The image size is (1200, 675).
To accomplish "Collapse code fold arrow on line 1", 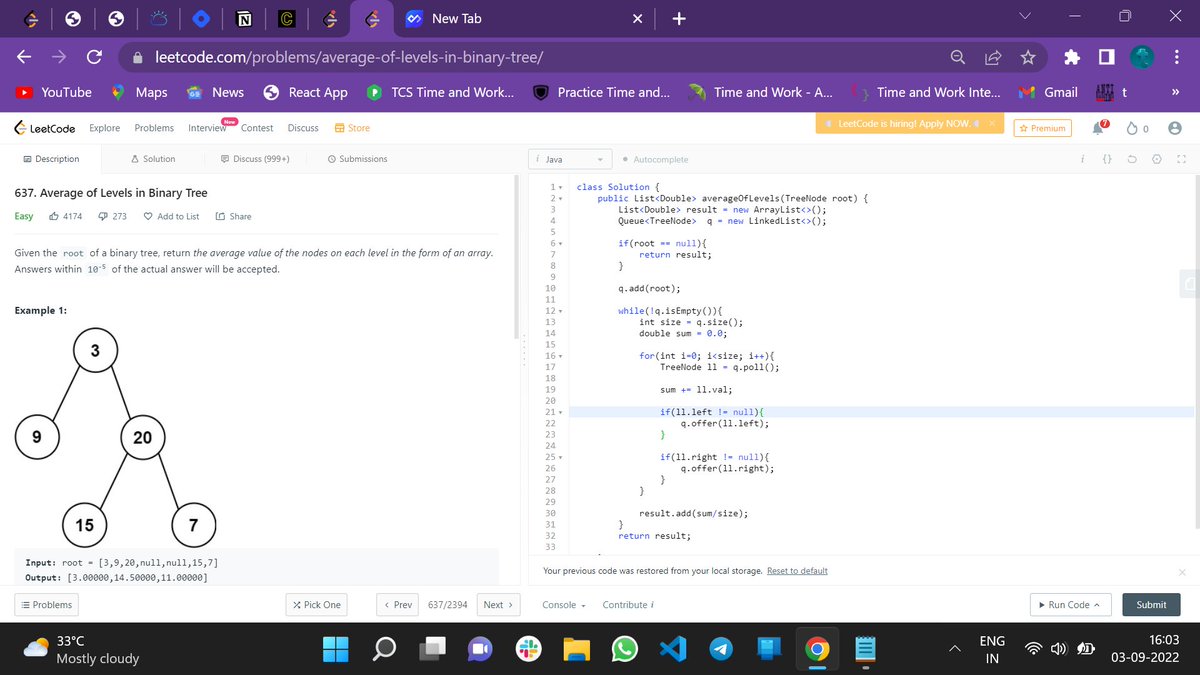I will [560, 187].
